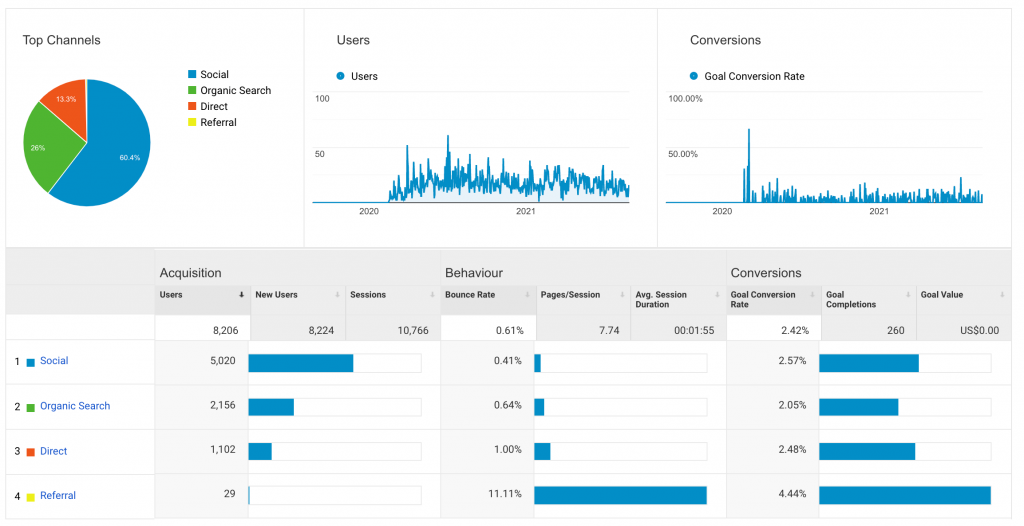
Task: Open the New Users metric dropdown
Action: [x=337, y=295]
